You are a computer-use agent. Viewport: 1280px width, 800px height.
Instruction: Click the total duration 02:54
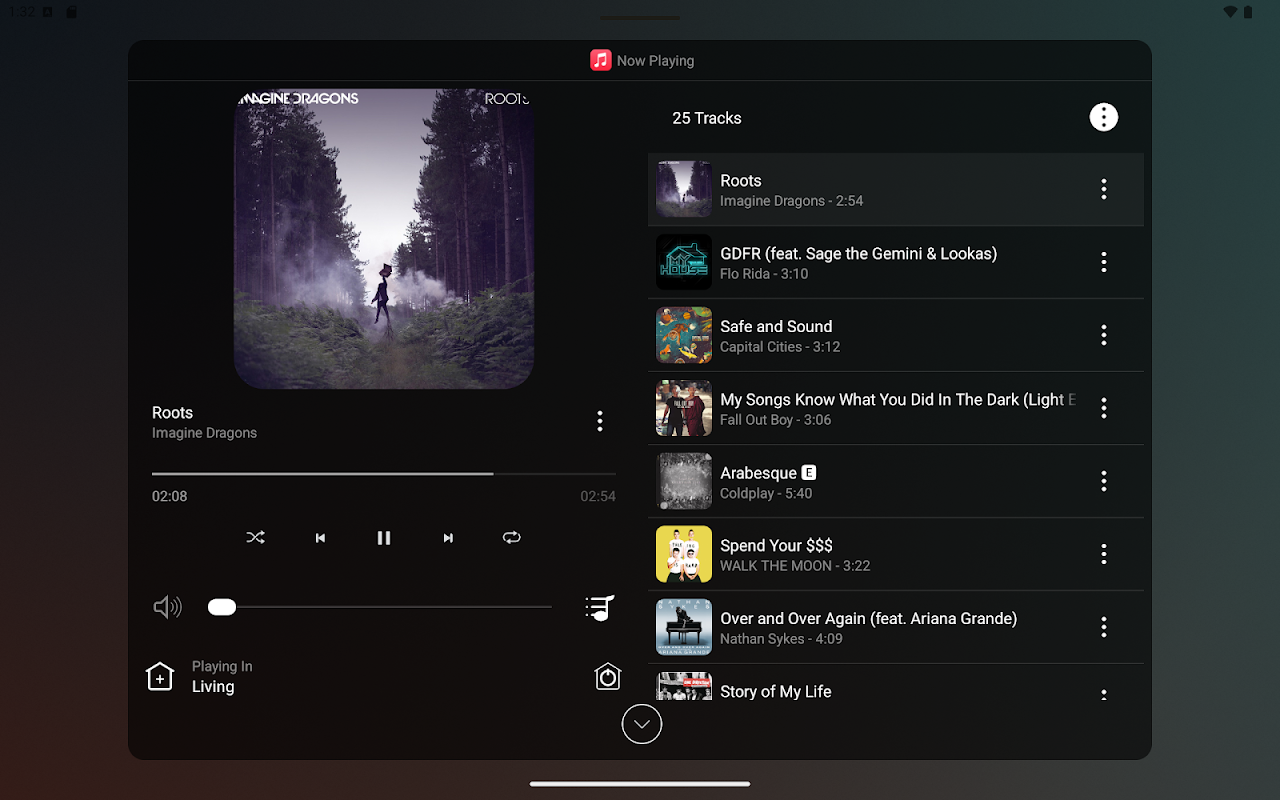click(598, 496)
